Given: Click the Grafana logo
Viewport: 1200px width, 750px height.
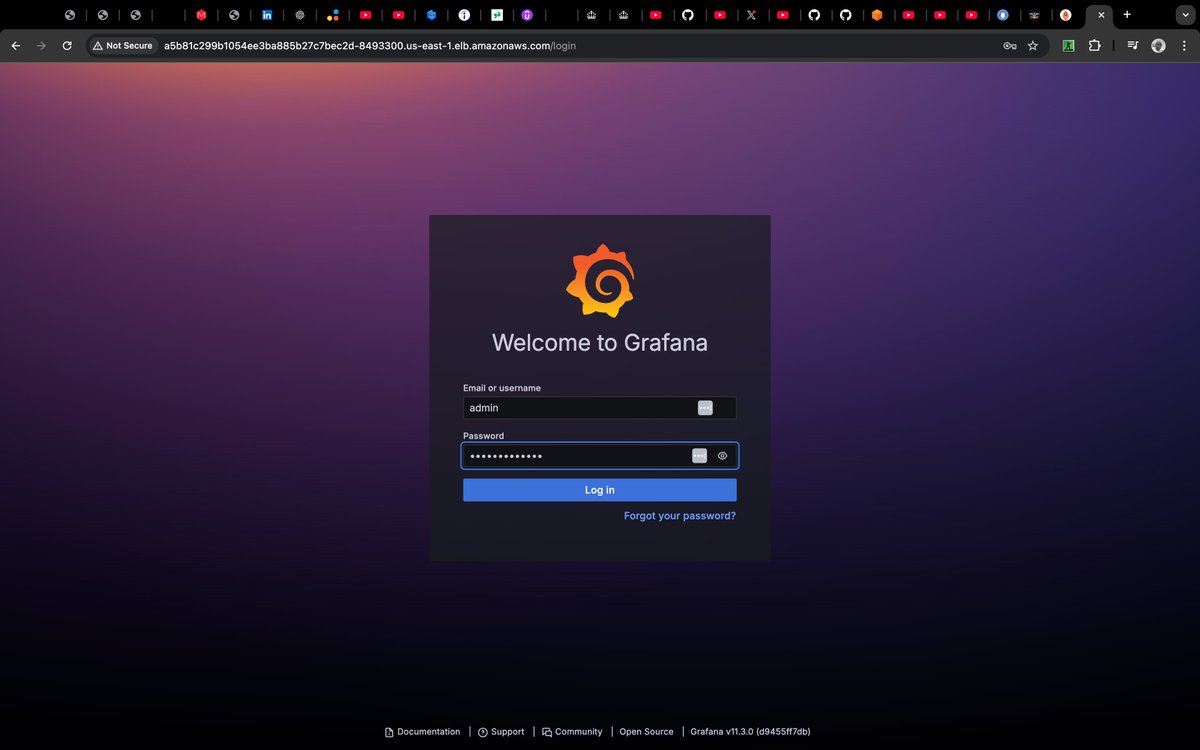Looking at the screenshot, I should point(600,280).
